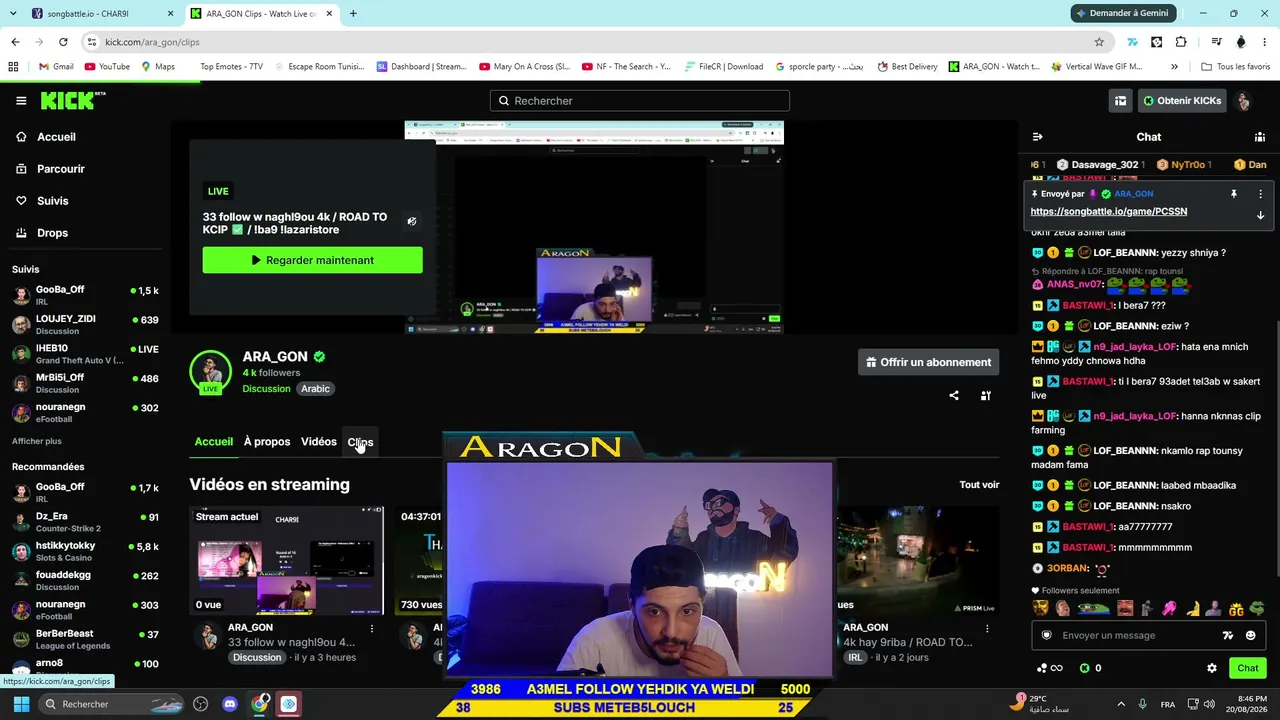Open LOUJEY_ZIDI followed channel
This screenshot has height=720, width=1280.
point(85,324)
